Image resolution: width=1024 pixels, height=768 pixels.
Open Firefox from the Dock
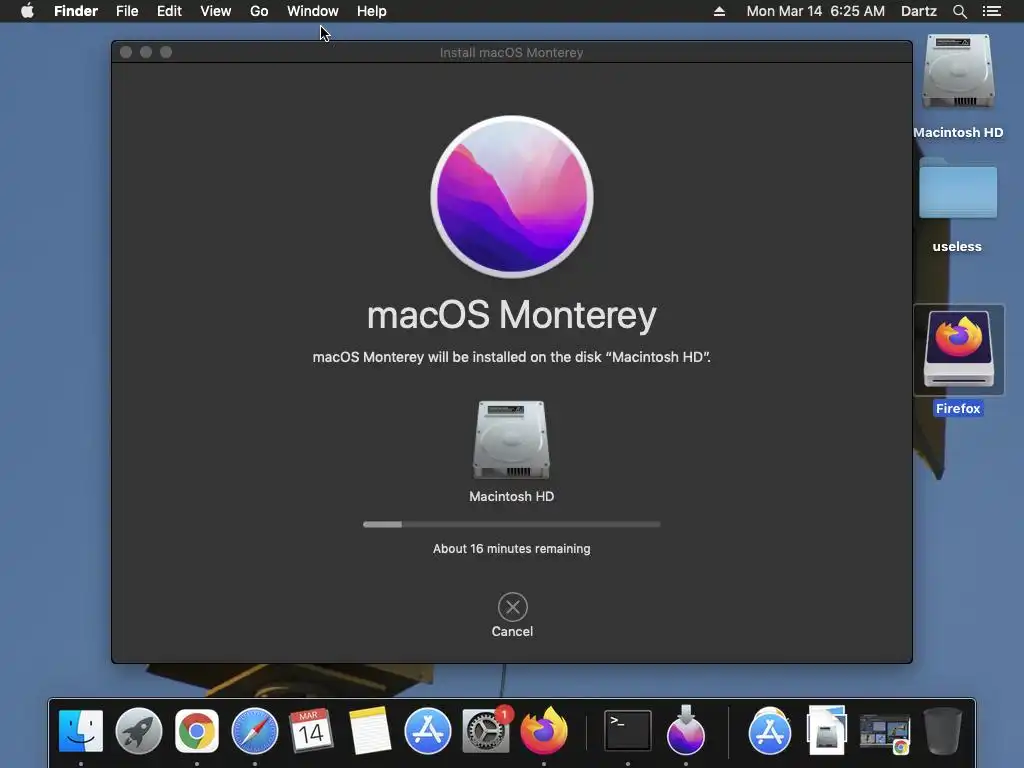[543, 731]
